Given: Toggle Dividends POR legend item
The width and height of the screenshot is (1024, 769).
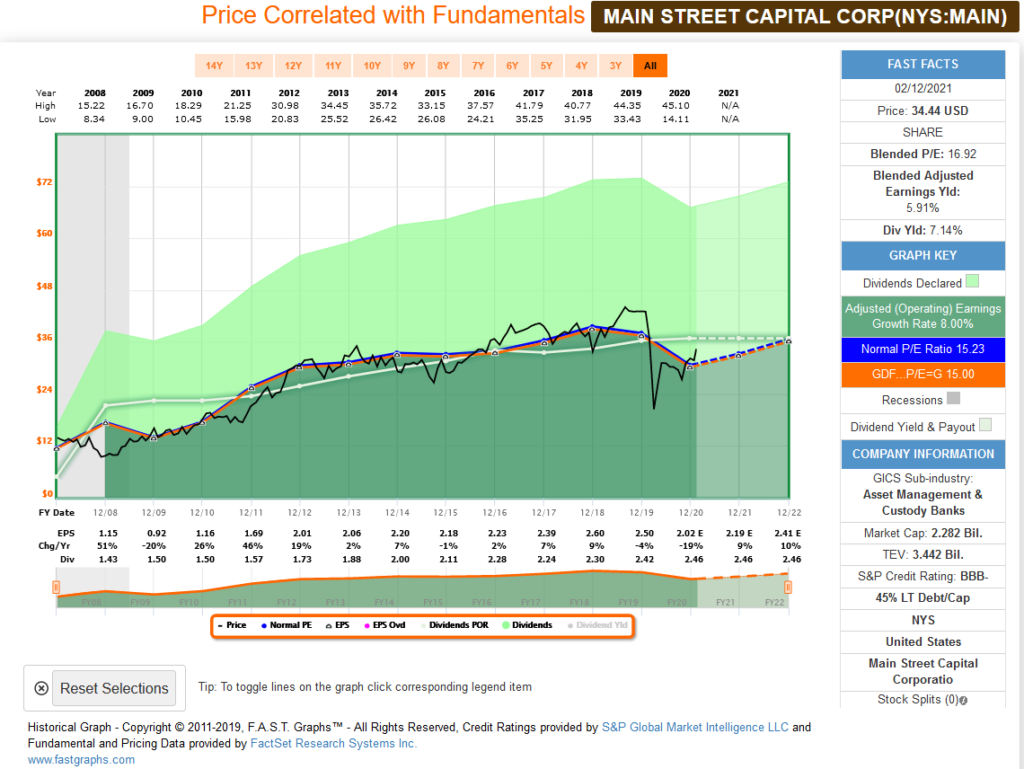Looking at the screenshot, I should coord(455,625).
